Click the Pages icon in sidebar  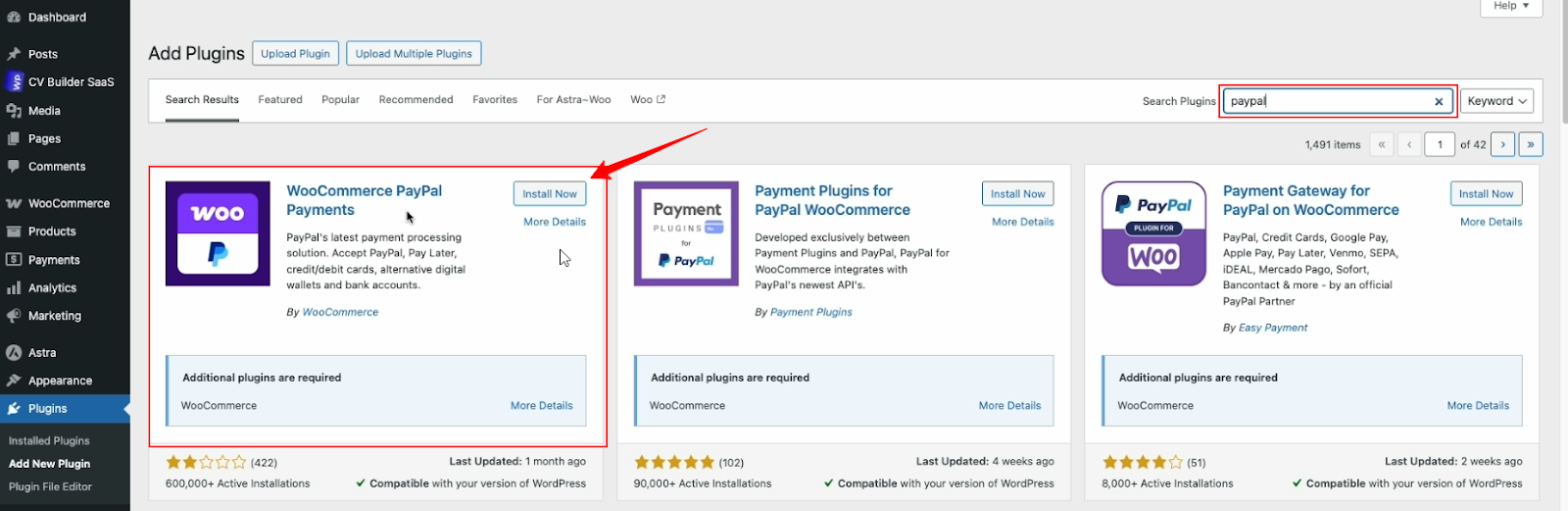14,138
